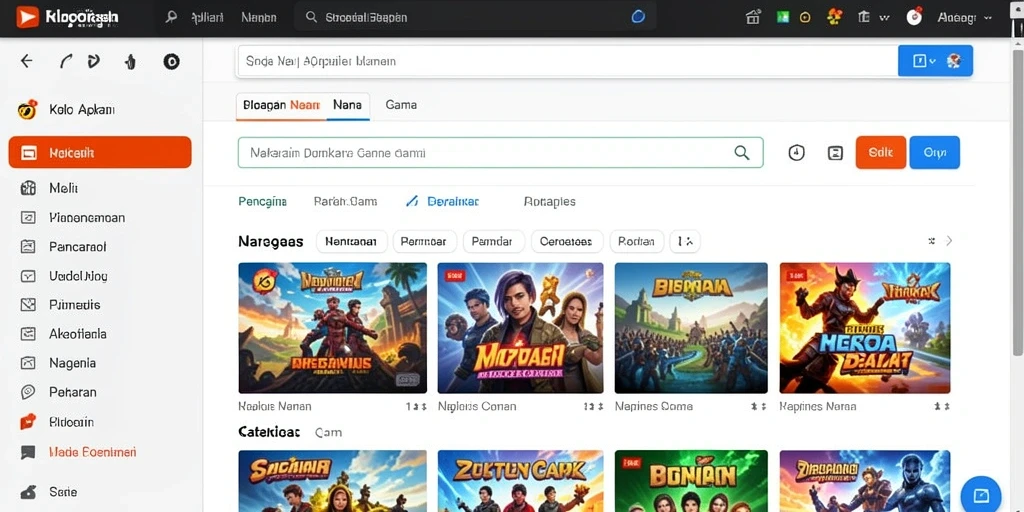Click the magnifier icon beside Apliari
Viewport: 1024px width, 512px height.
coord(171,17)
